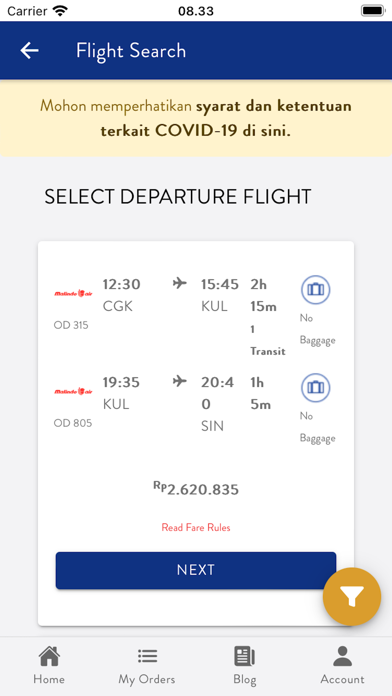Tap Malindo Air logo above OD 805
392x696 pixels.
coord(73,391)
